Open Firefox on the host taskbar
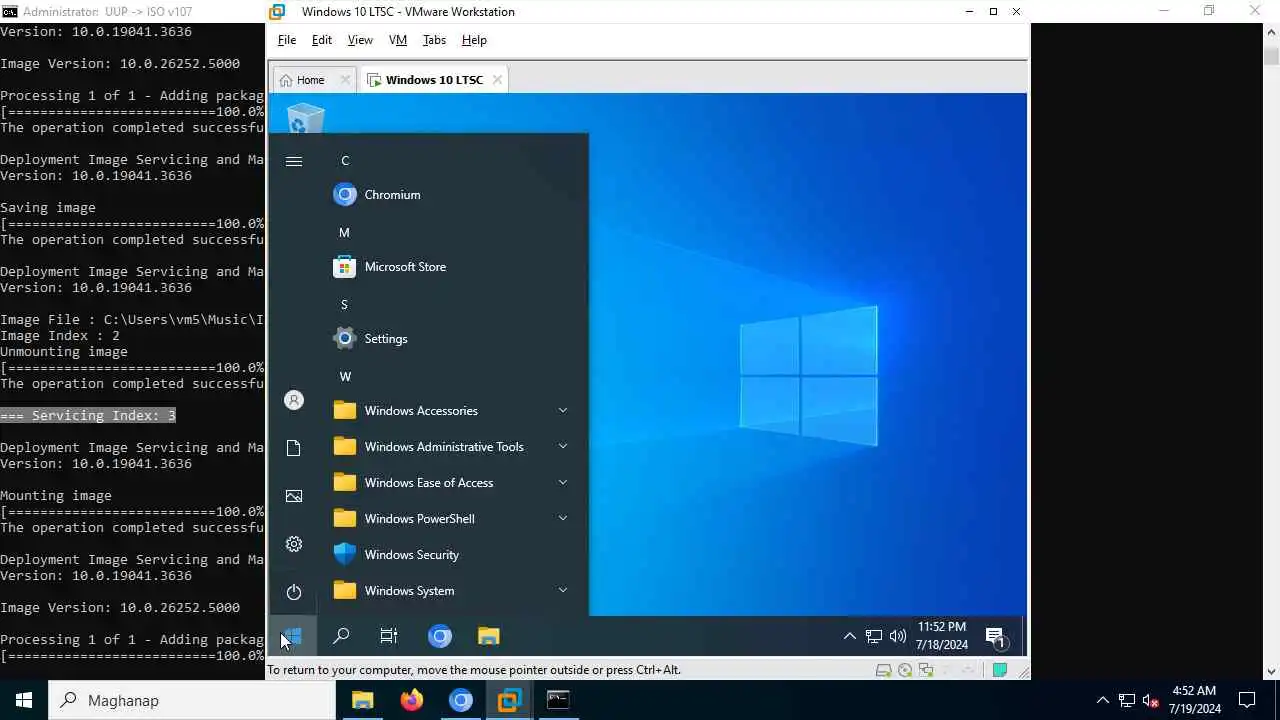 tap(411, 700)
